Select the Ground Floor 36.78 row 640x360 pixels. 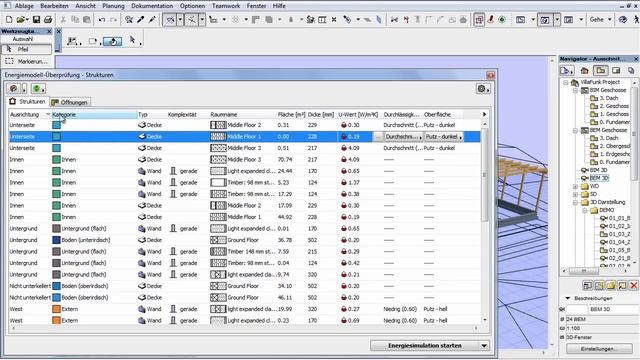point(244,240)
